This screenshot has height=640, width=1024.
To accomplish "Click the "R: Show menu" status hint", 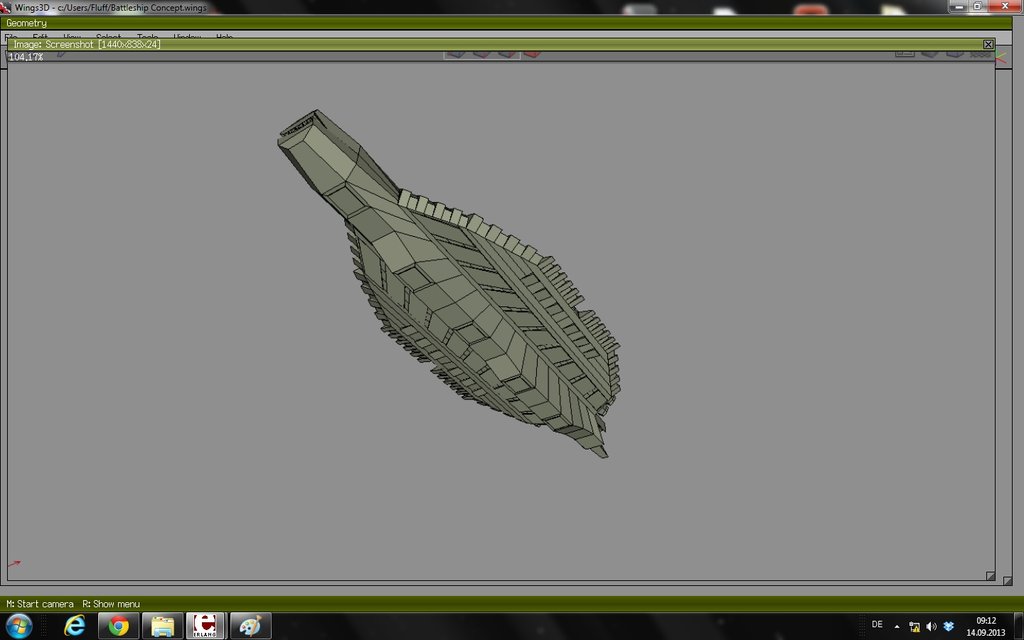I will [x=111, y=603].
